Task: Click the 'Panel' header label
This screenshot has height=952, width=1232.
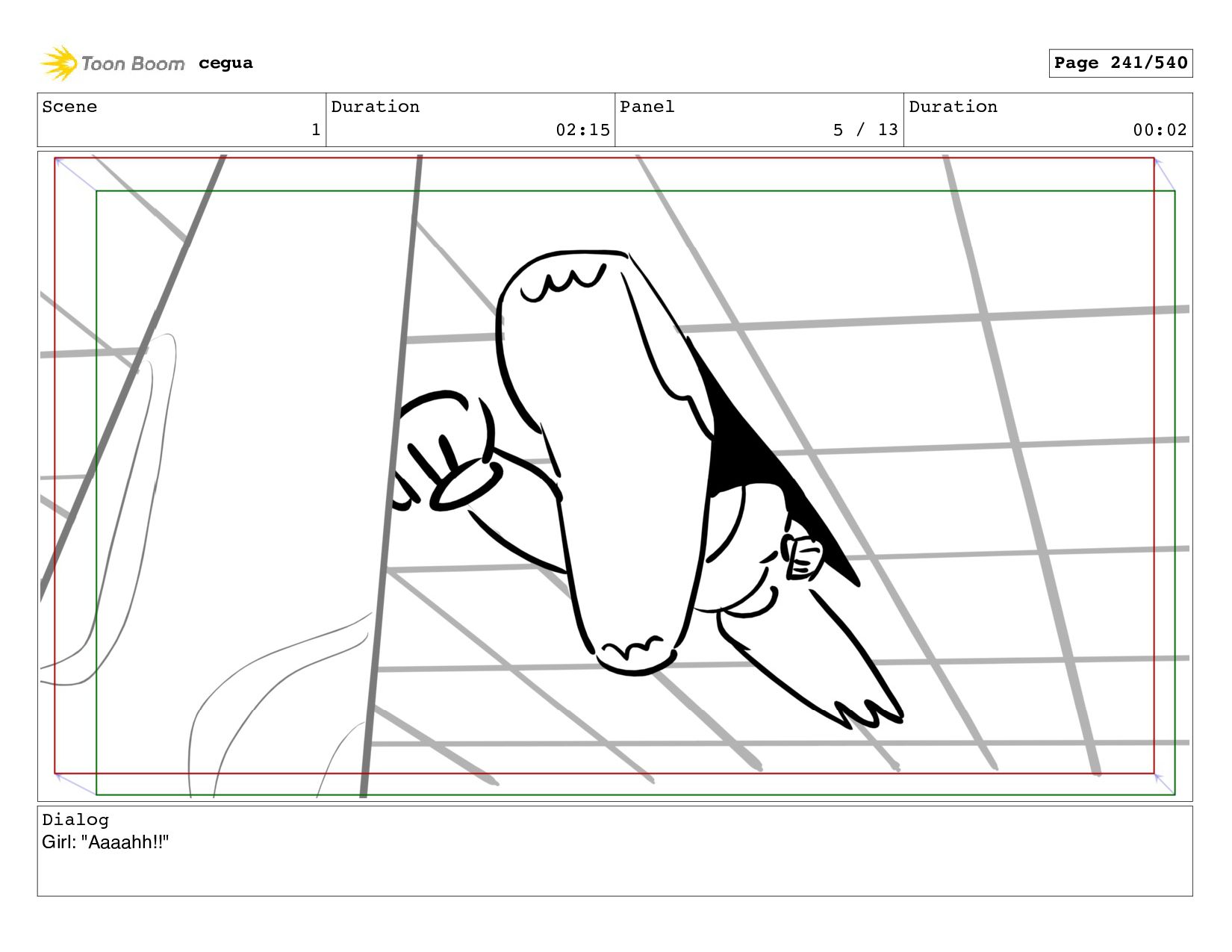Action: click(647, 107)
